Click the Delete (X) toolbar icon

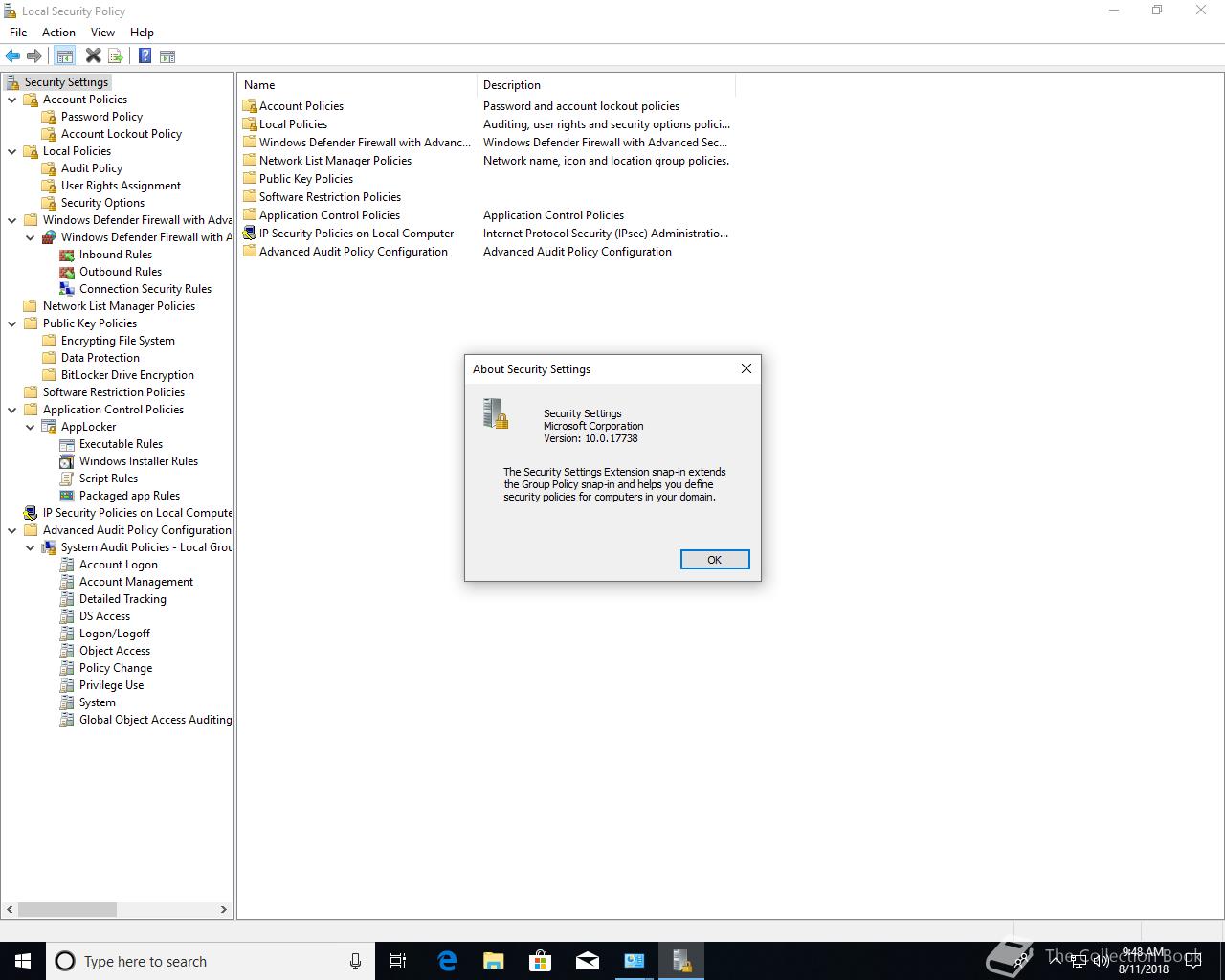click(x=93, y=56)
